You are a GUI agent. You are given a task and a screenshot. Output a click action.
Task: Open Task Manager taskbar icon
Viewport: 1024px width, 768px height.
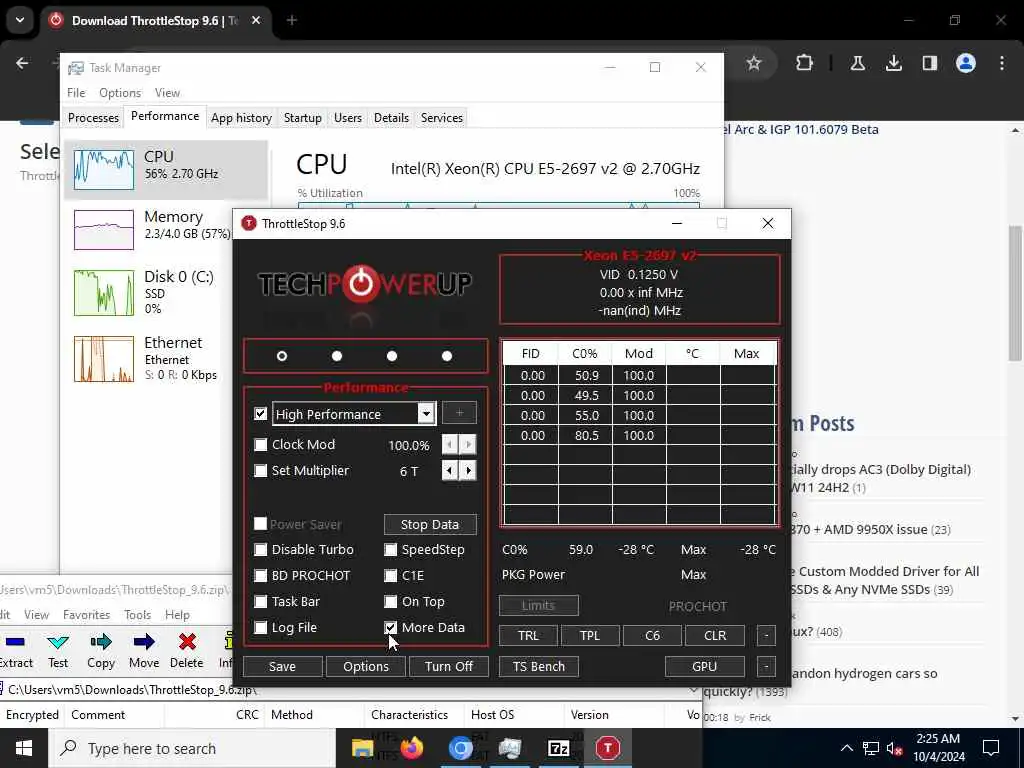(509, 748)
